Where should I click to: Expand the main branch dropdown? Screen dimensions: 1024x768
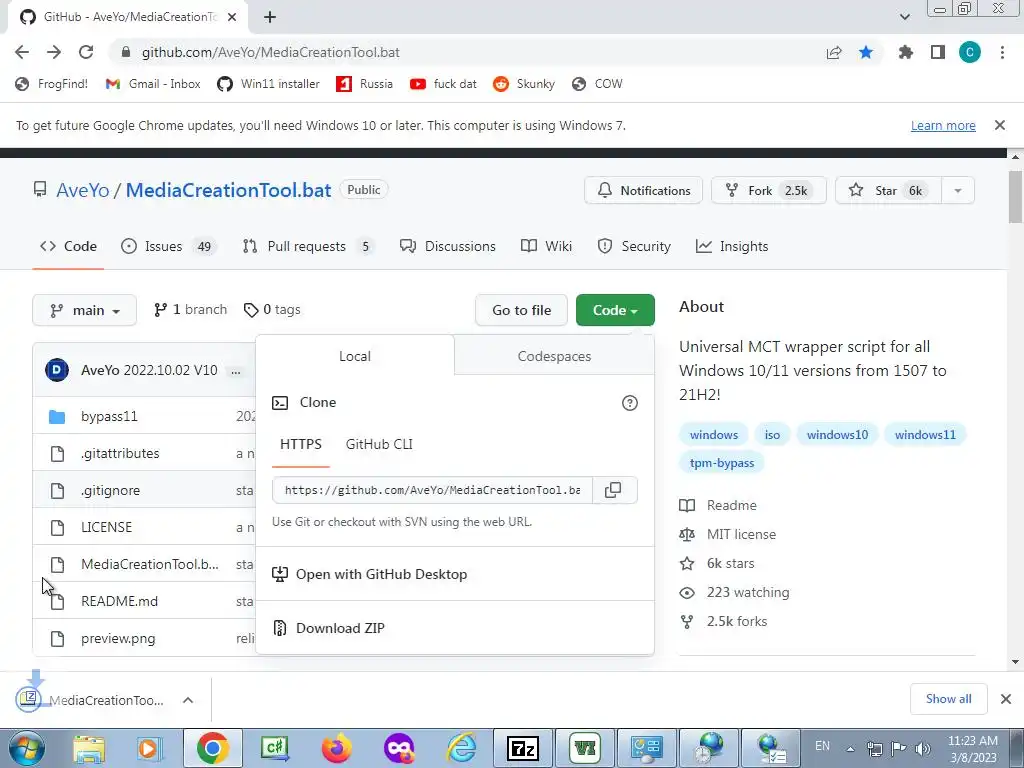tap(84, 310)
